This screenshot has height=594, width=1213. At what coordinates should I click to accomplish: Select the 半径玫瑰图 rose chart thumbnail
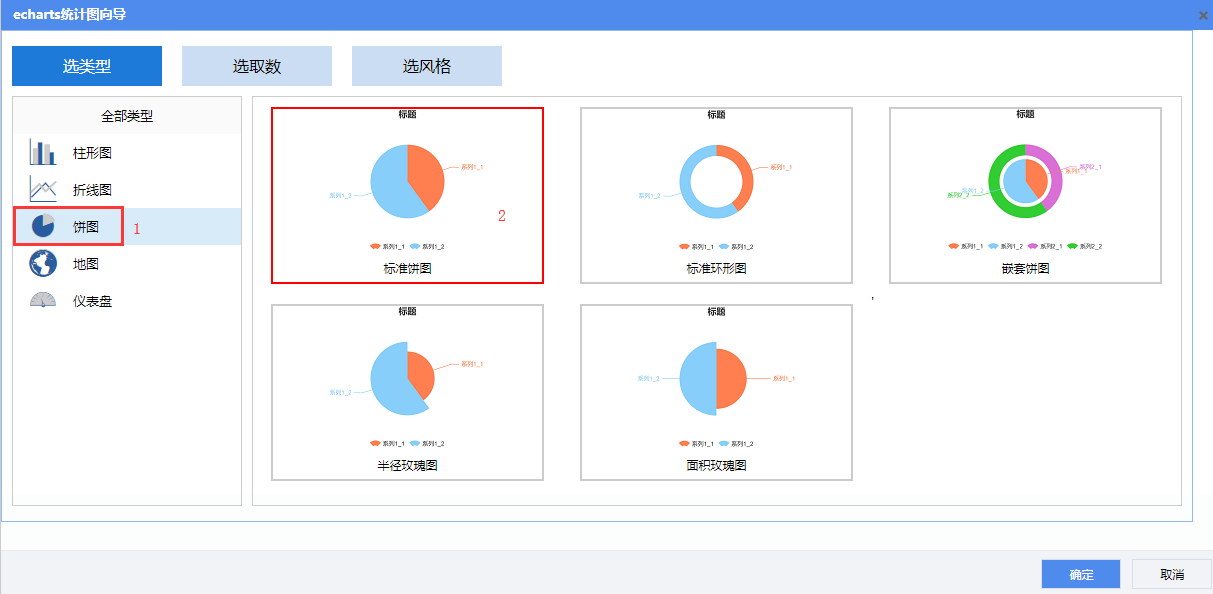(407, 392)
